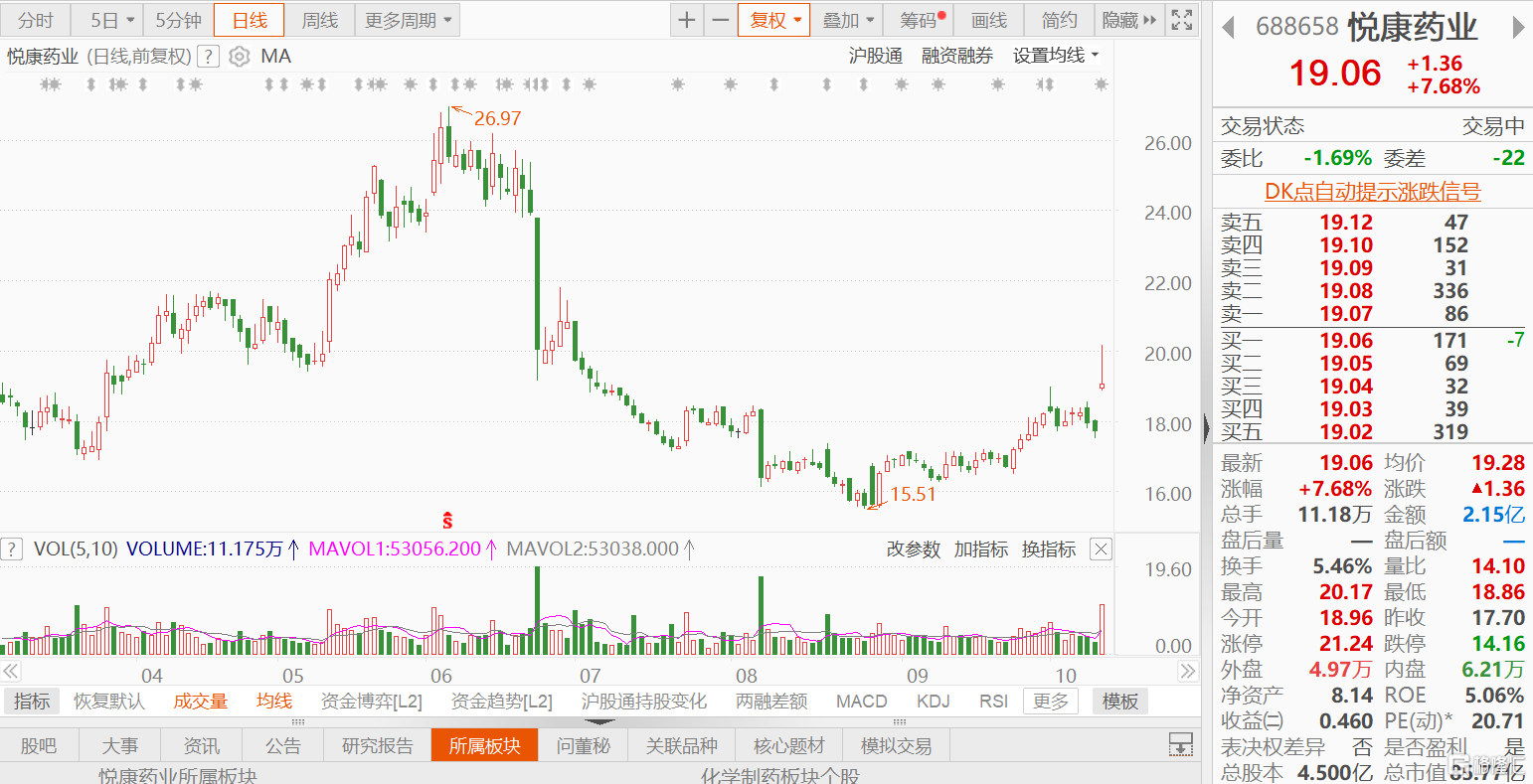Switch to the 周线 weekly tab
The image size is (1533, 784).
coord(320,20)
